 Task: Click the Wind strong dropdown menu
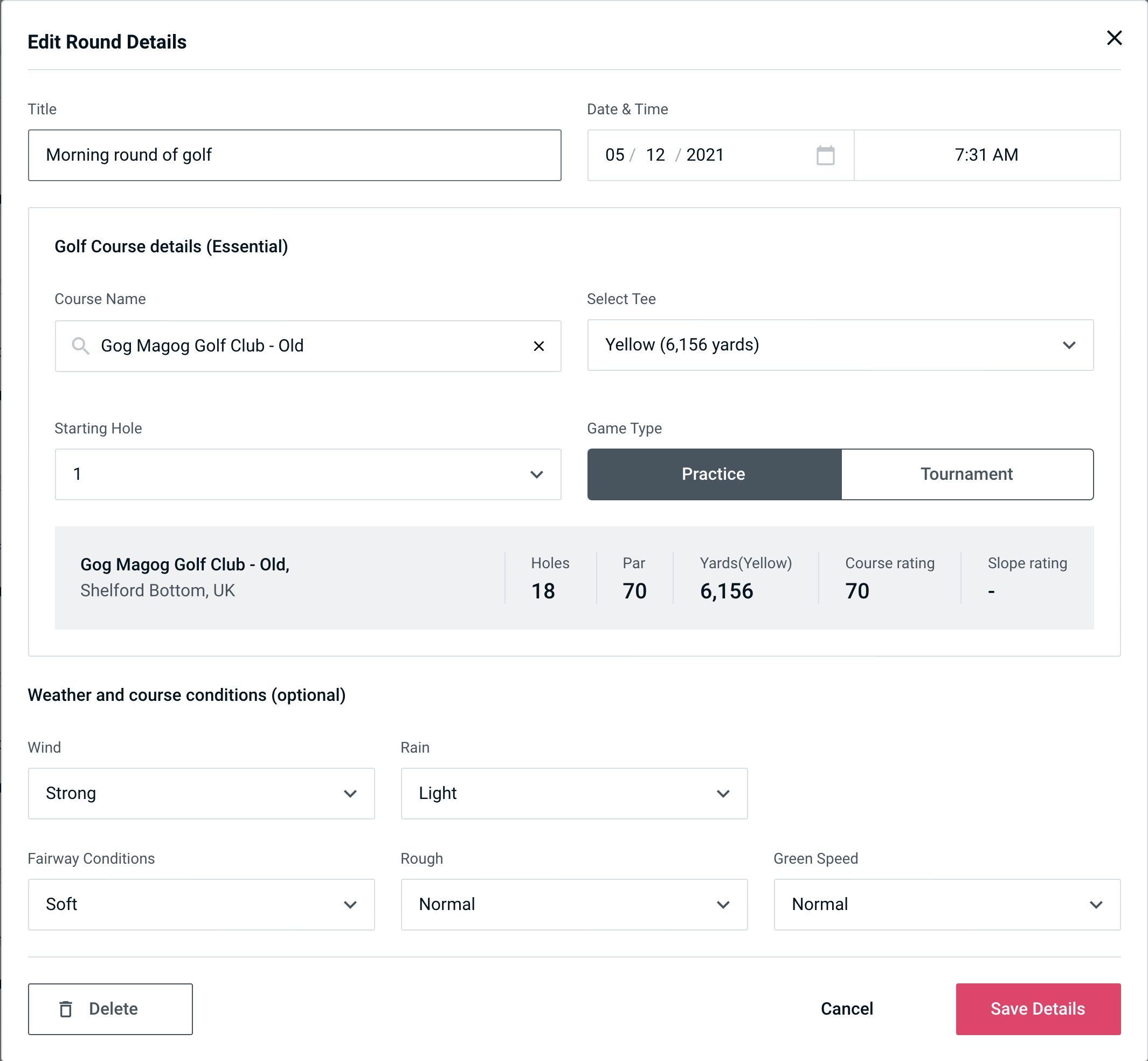[200, 793]
